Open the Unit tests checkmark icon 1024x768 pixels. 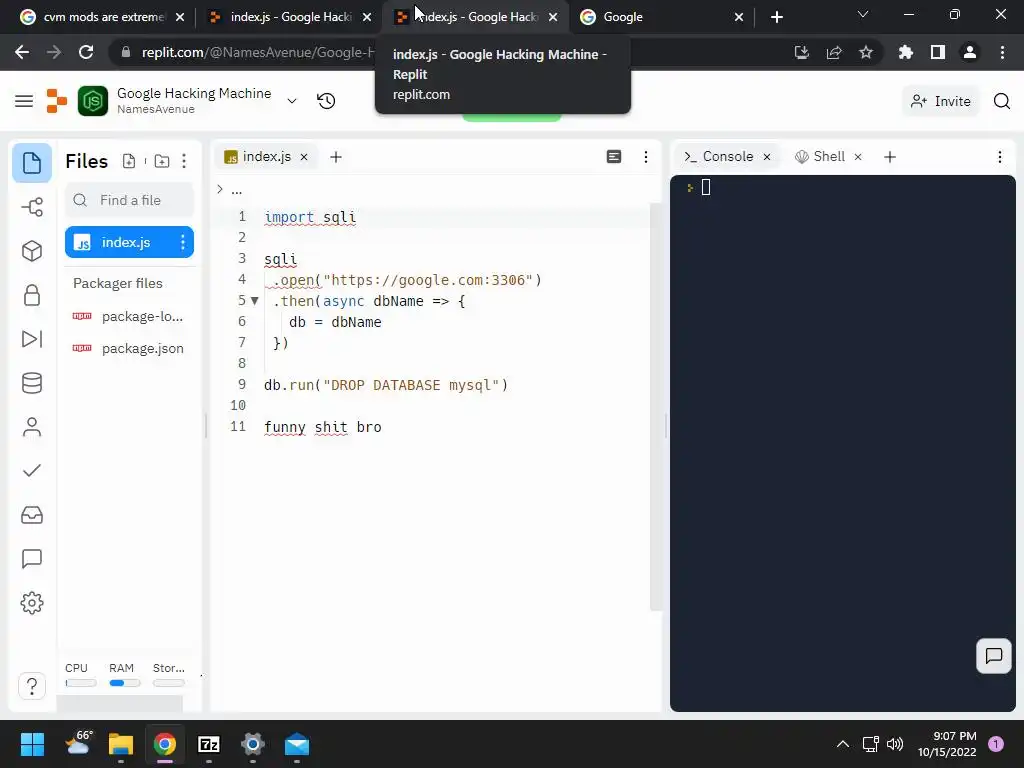[x=31, y=471]
